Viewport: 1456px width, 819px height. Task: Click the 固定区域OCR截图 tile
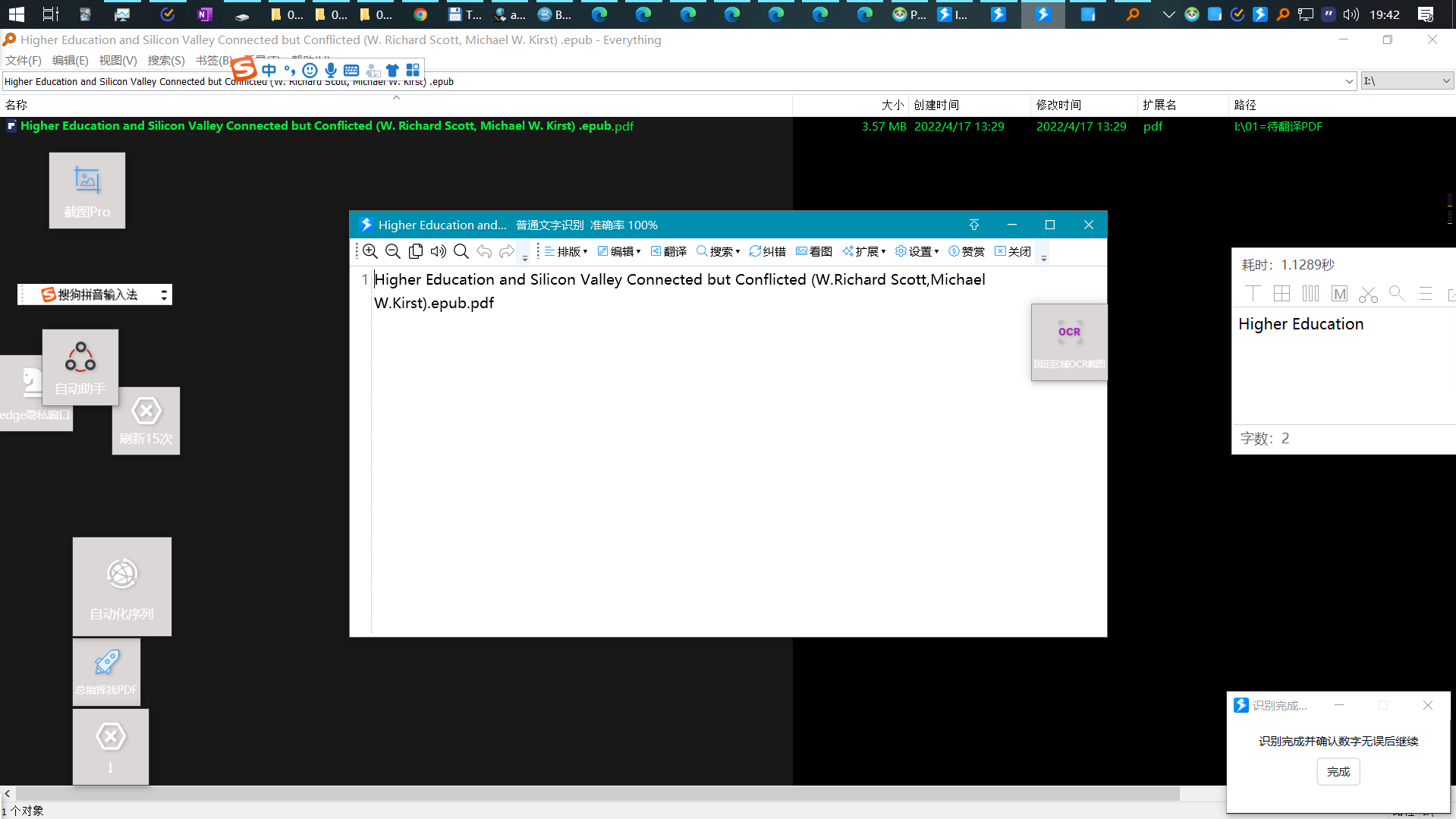pyautogui.click(x=1069, y=342)
